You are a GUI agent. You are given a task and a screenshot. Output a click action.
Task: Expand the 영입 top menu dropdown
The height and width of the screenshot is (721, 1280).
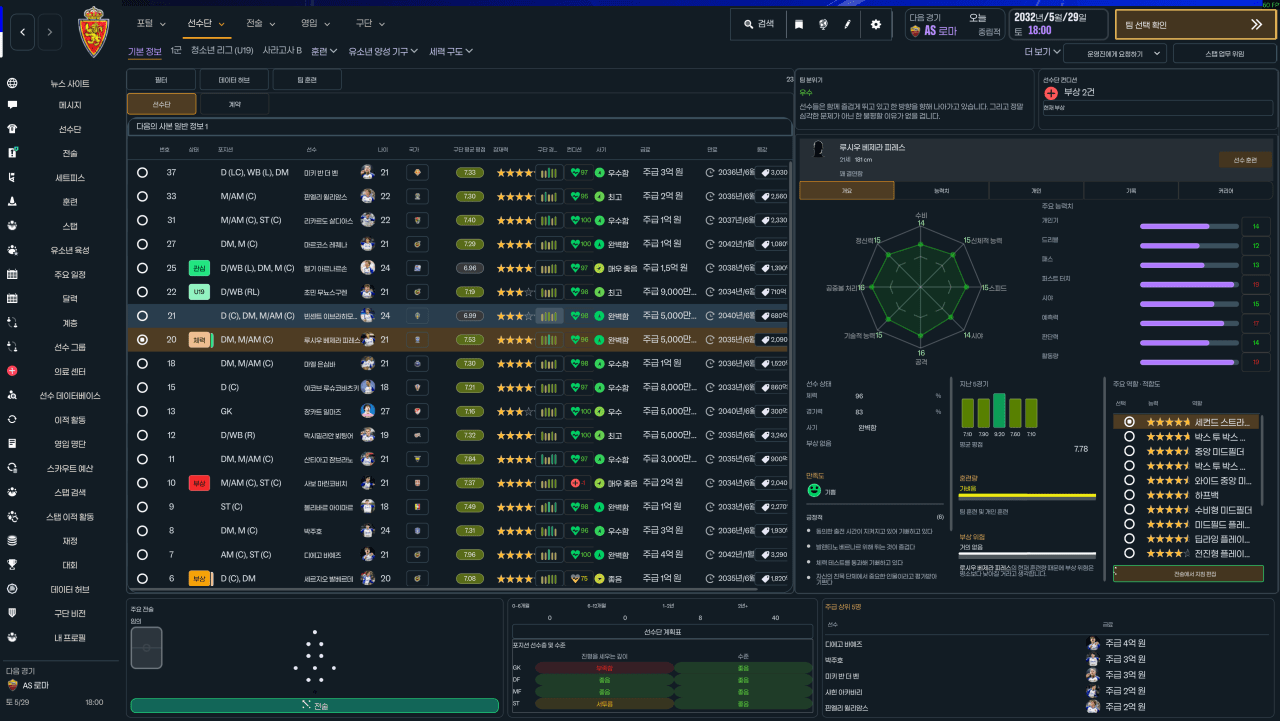click(x=315, y=23)
